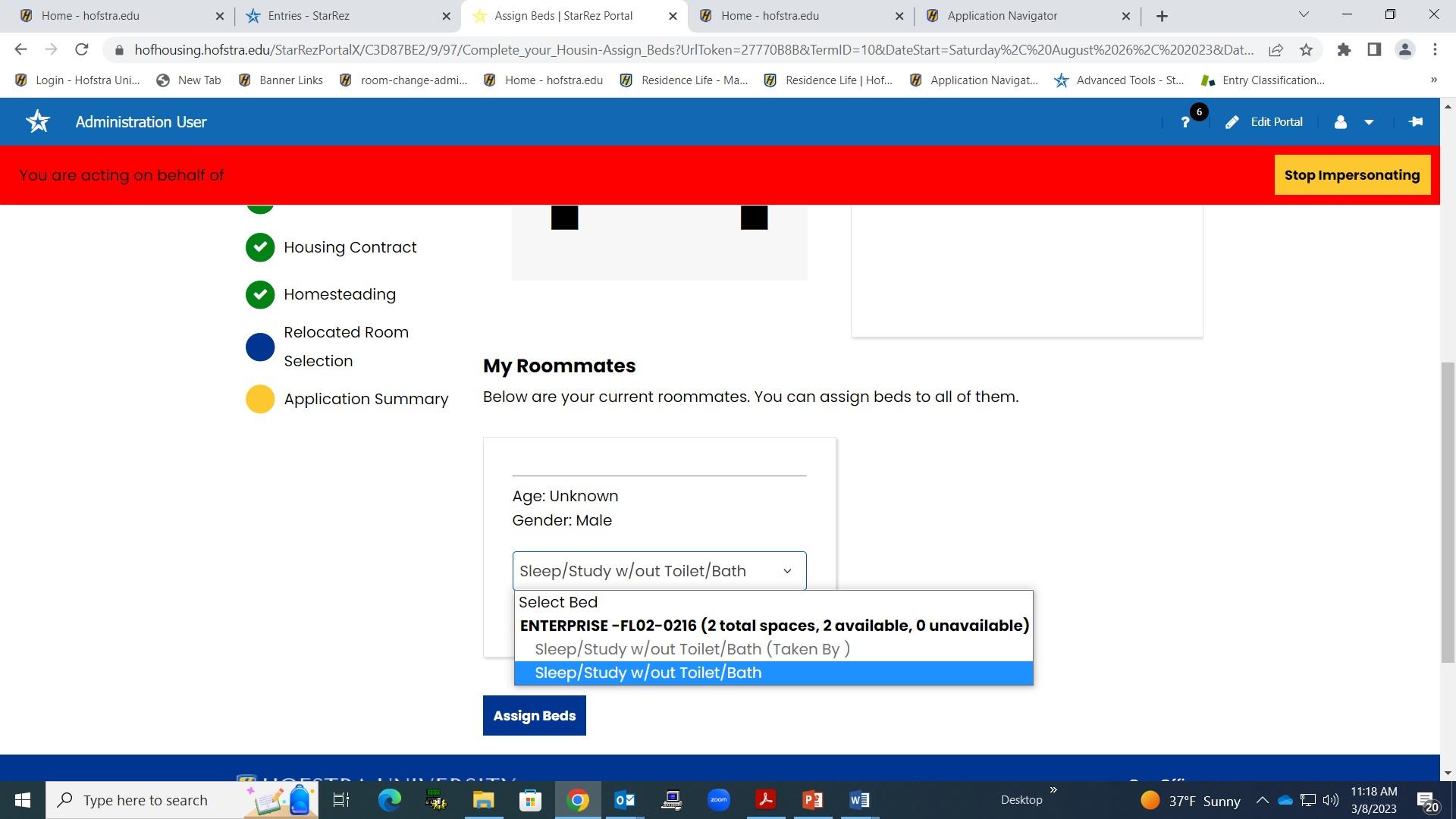Reload the page with refresh icon
1456x819 pixels.
[82, 50]
